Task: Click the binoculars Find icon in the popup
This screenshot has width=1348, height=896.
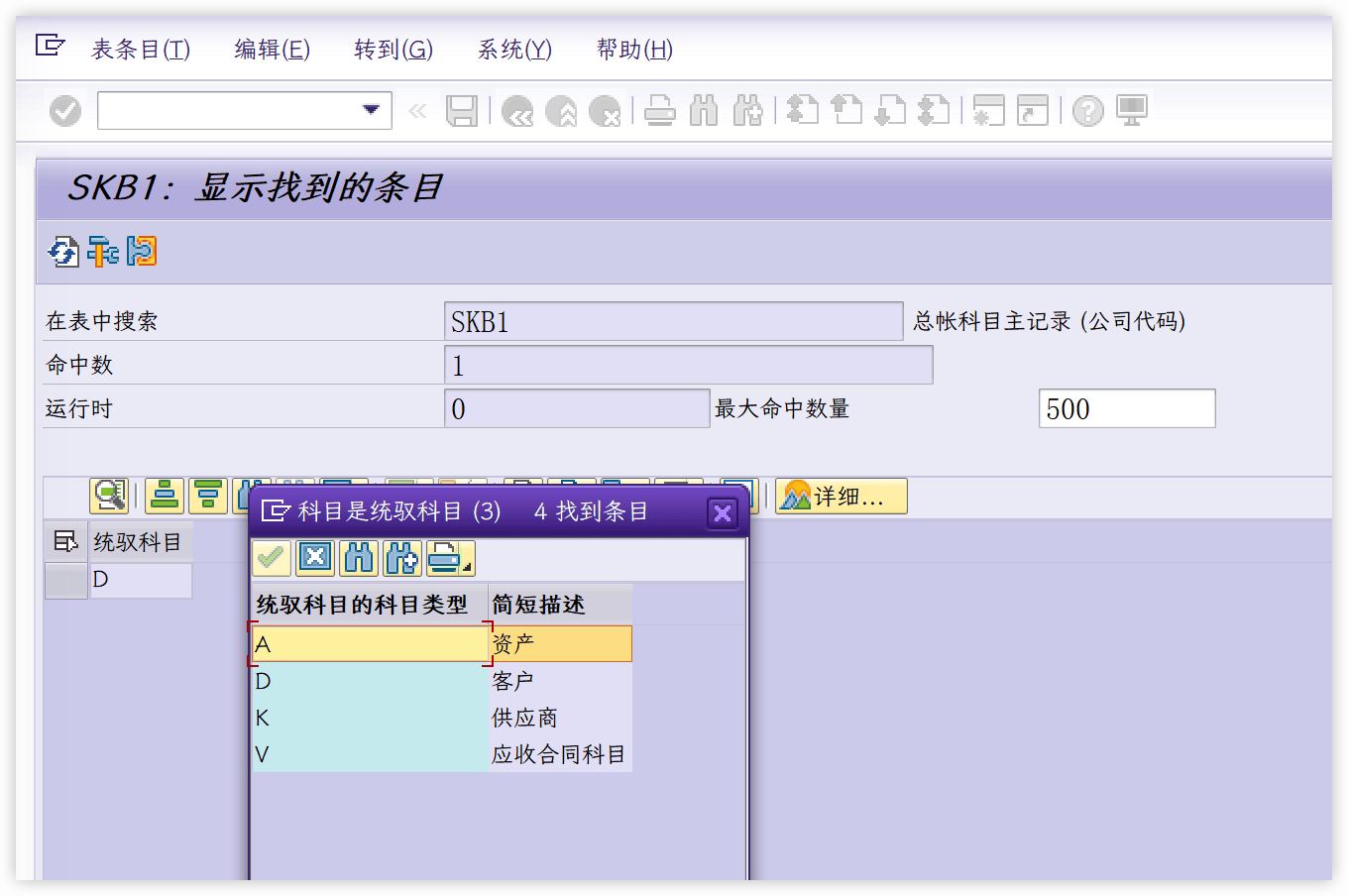Action: (x=358, y=558)
